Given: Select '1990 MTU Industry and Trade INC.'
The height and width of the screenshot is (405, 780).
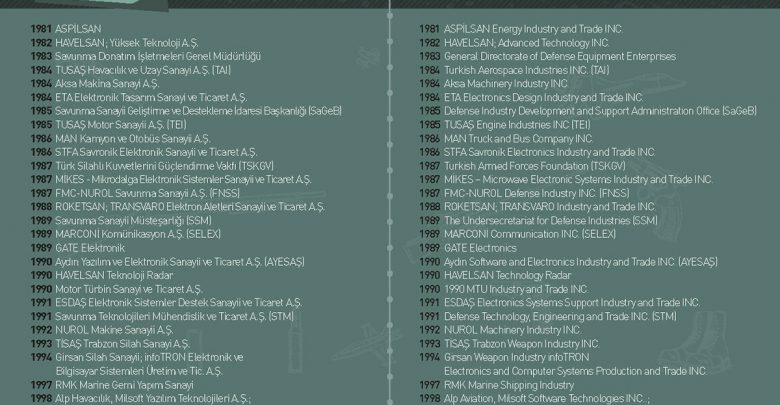Looking at the screenshot, I should click(x=516, y=289).
